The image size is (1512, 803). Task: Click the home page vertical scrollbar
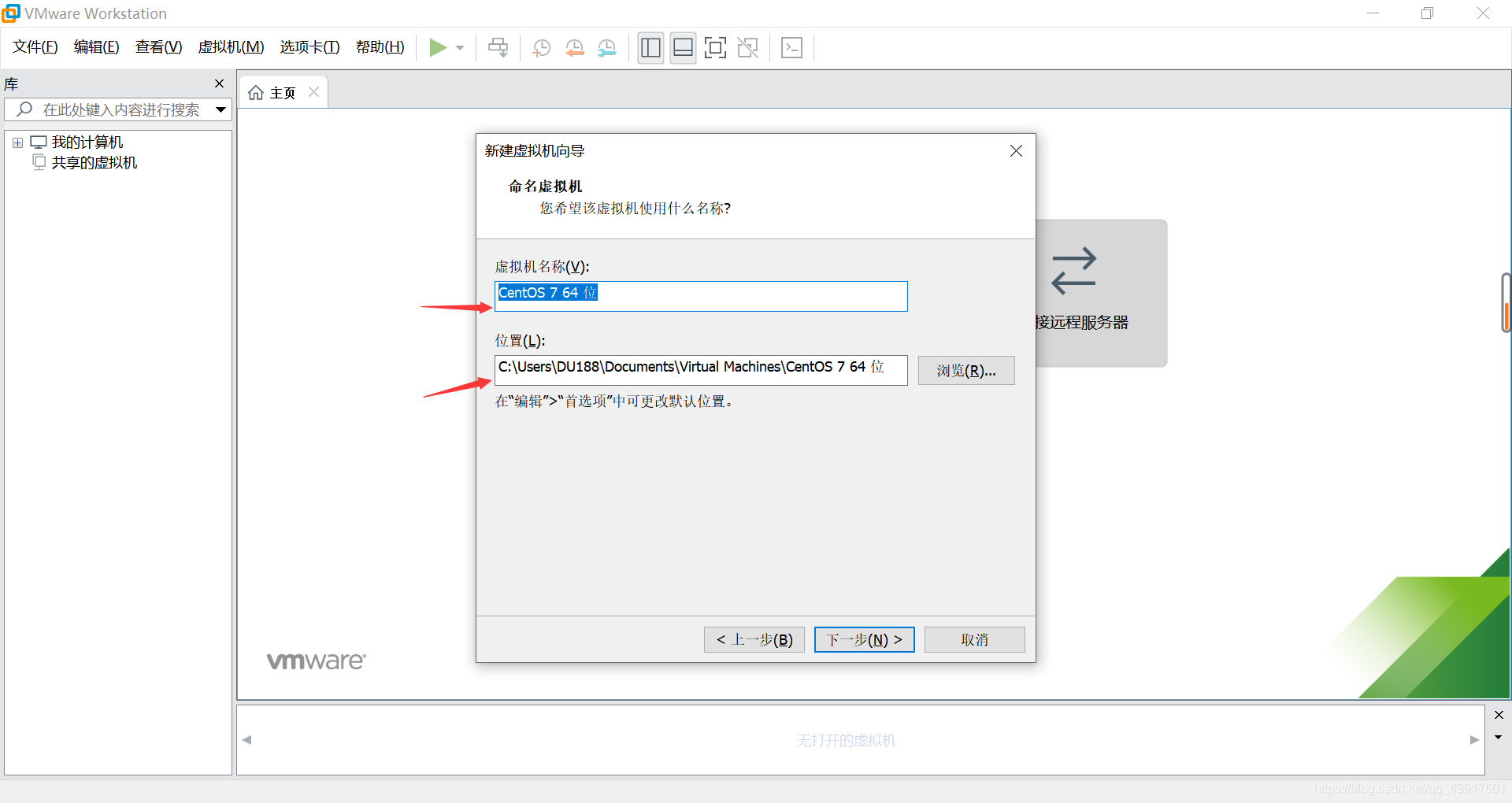point(1506,303)
